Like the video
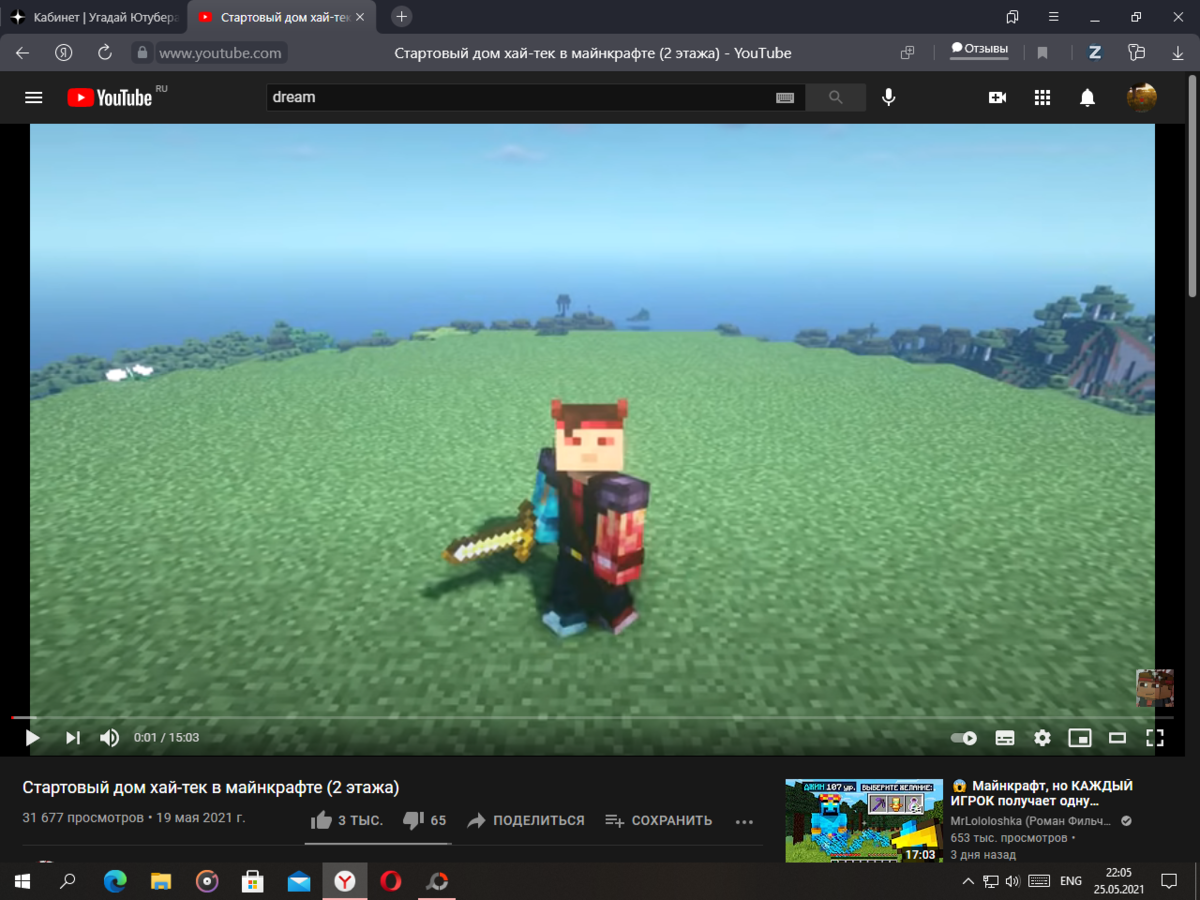1200x900 pixels. (x=347, y=820)
